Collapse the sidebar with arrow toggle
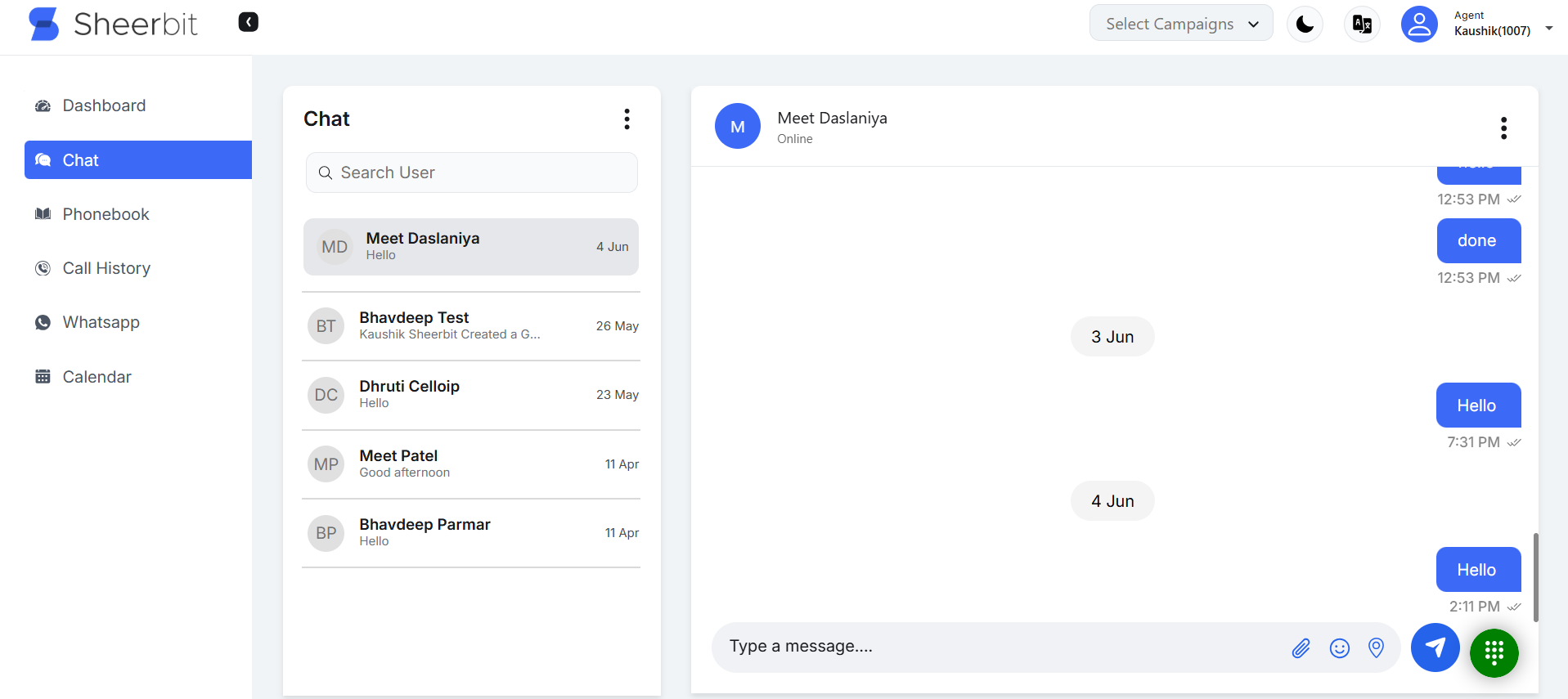The width and height of the screenshot is (1568, 699). tap(248, 22)
